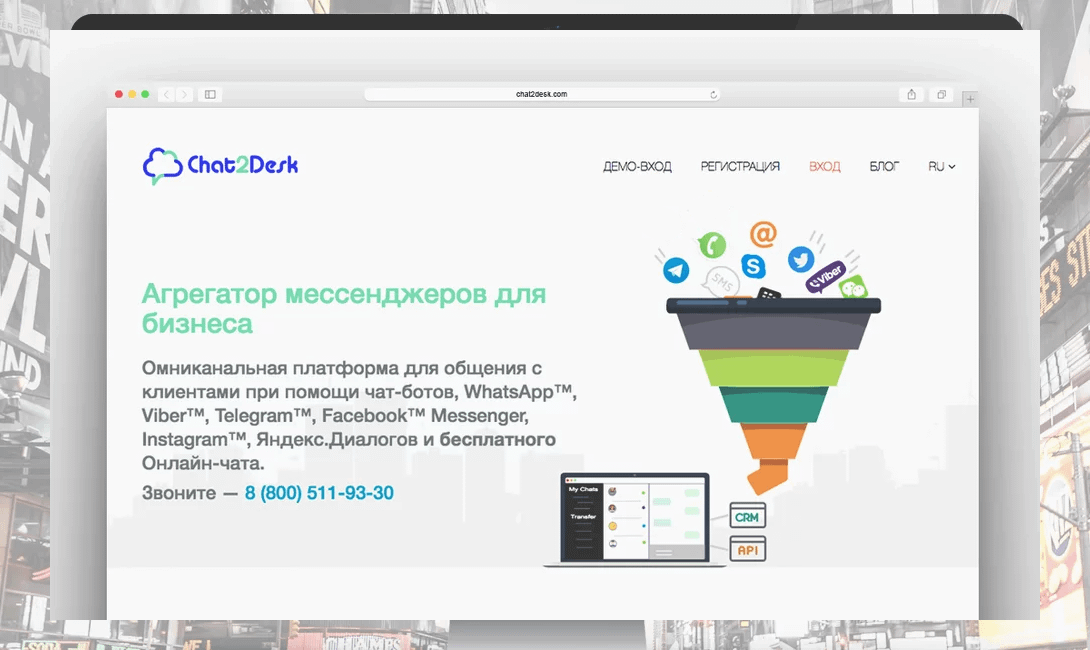Click the laptop chat illustration

635,520
